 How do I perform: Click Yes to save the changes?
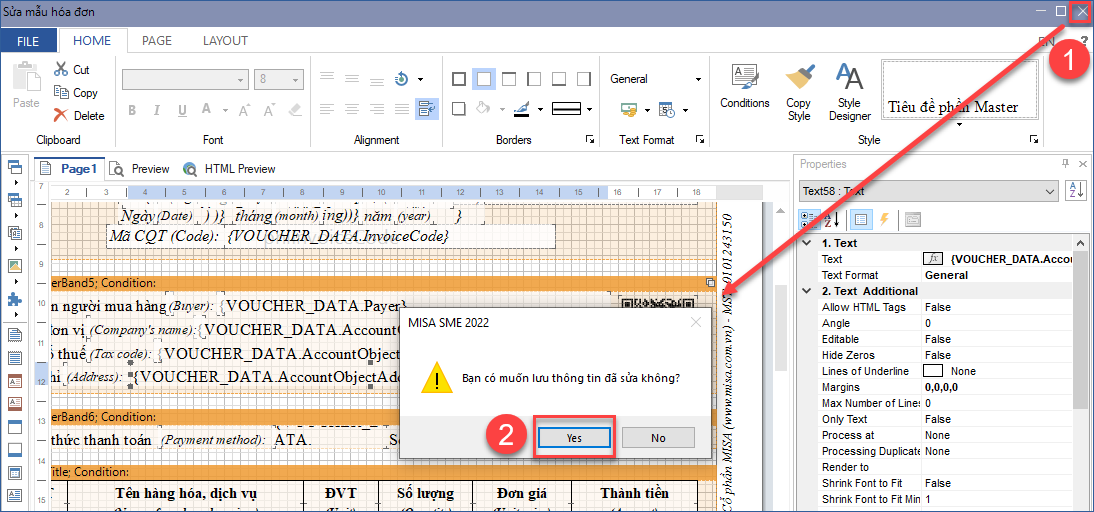click(574, 438)
